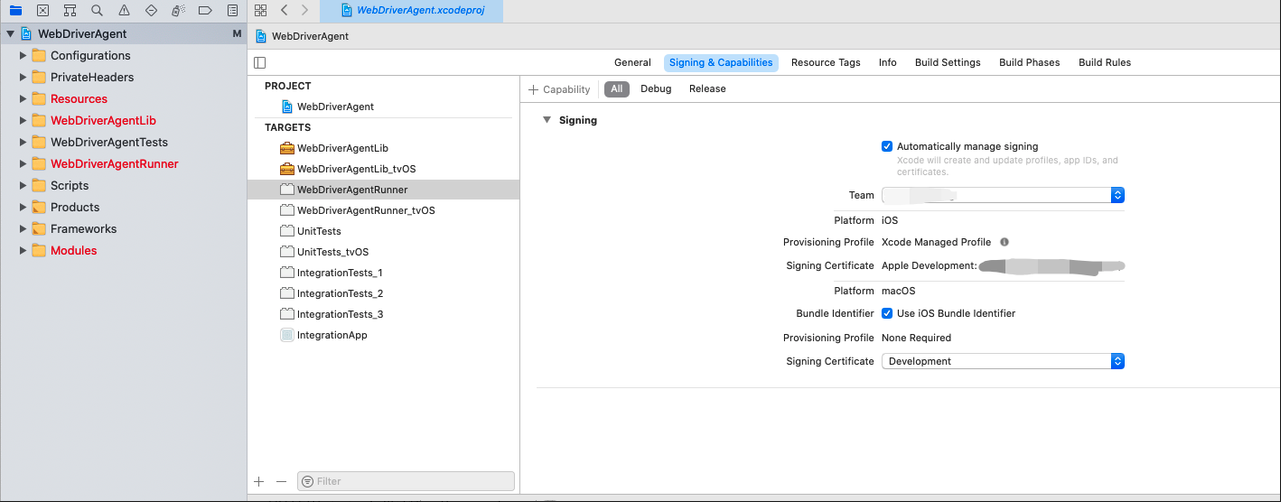Click the add Capability button
1281x502 pixels.
tap(559, 89)
